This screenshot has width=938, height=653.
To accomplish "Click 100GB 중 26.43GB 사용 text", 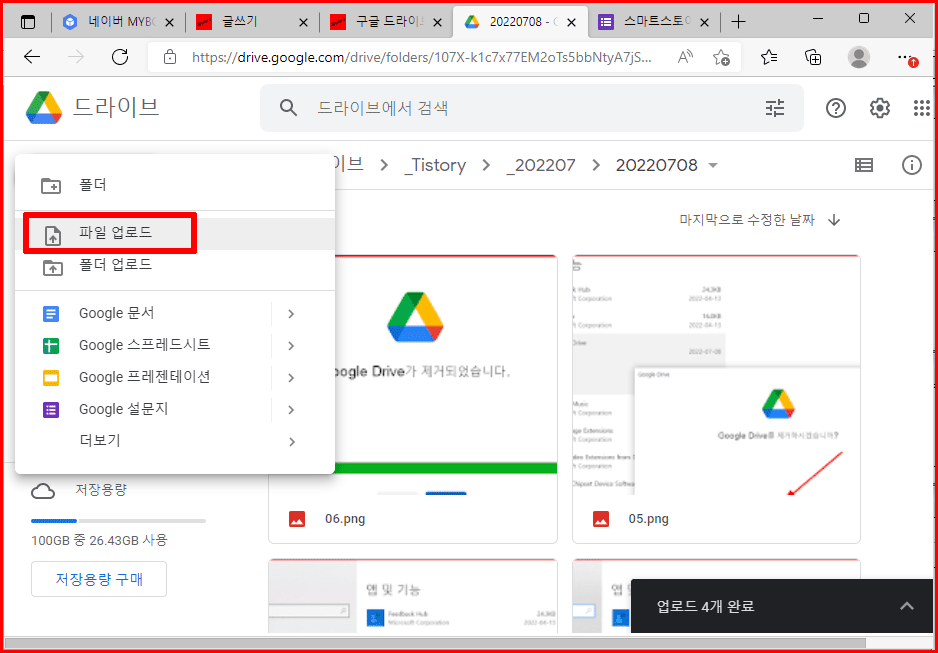I will (99, 541).
